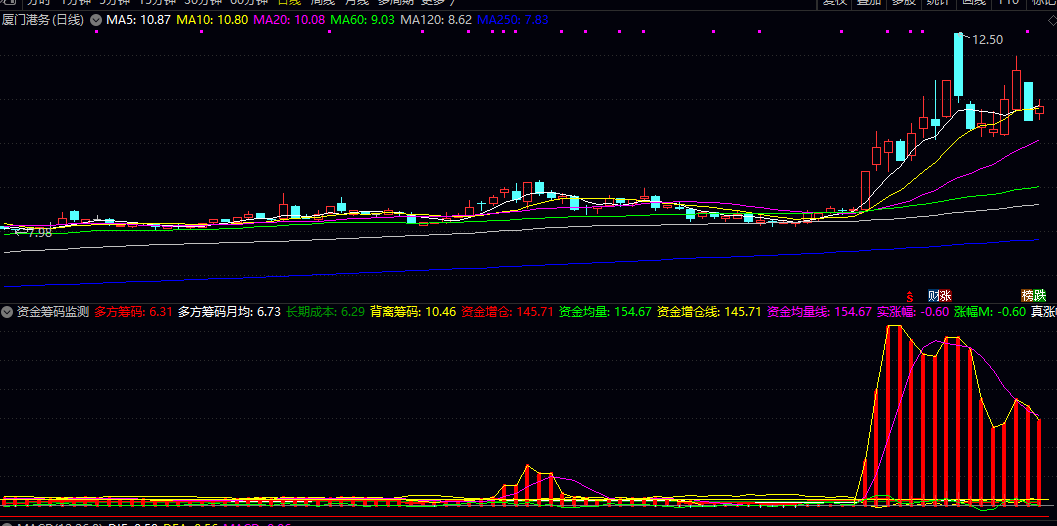Click the 涨 marker icon
Viewport: 1057px width, 526px height.
[x=945, y=295]
